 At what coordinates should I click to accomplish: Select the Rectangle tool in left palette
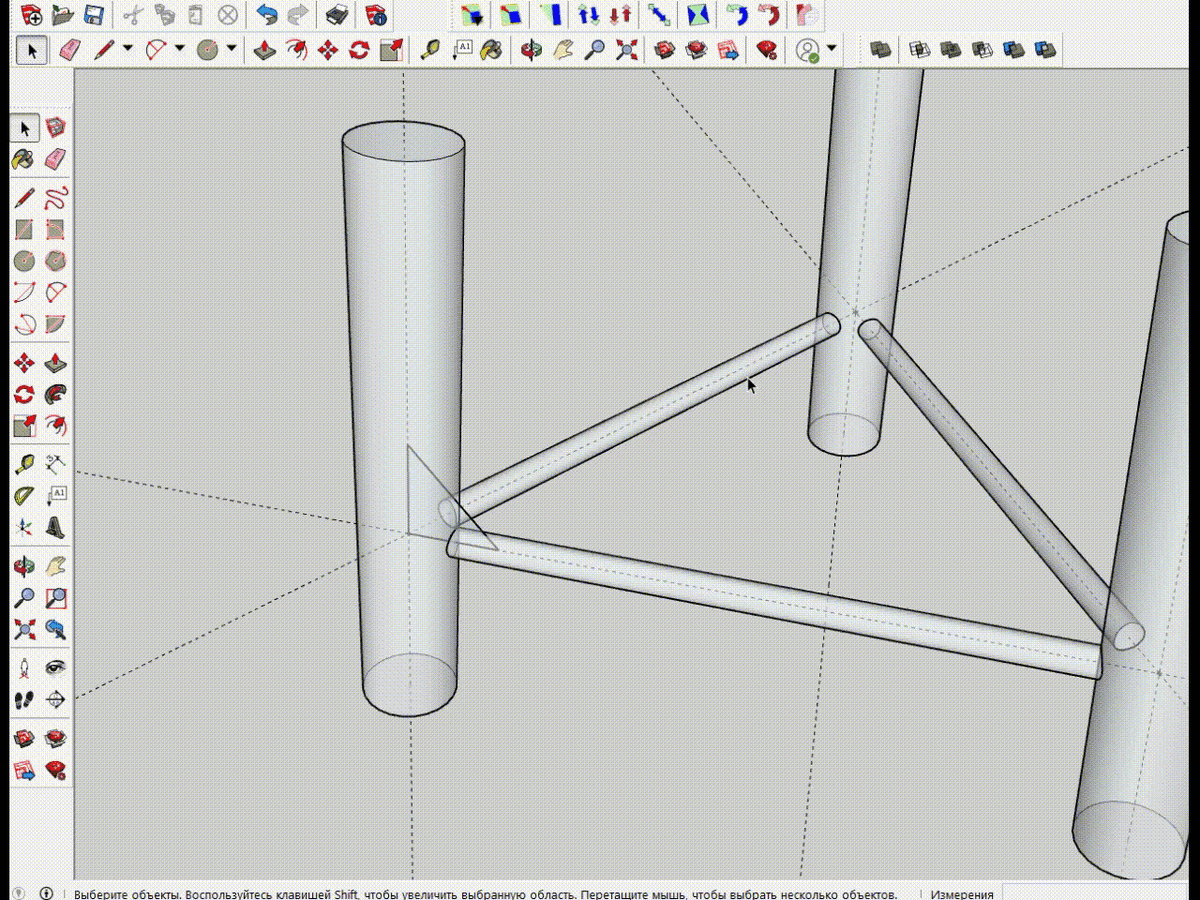click(25, 229)
